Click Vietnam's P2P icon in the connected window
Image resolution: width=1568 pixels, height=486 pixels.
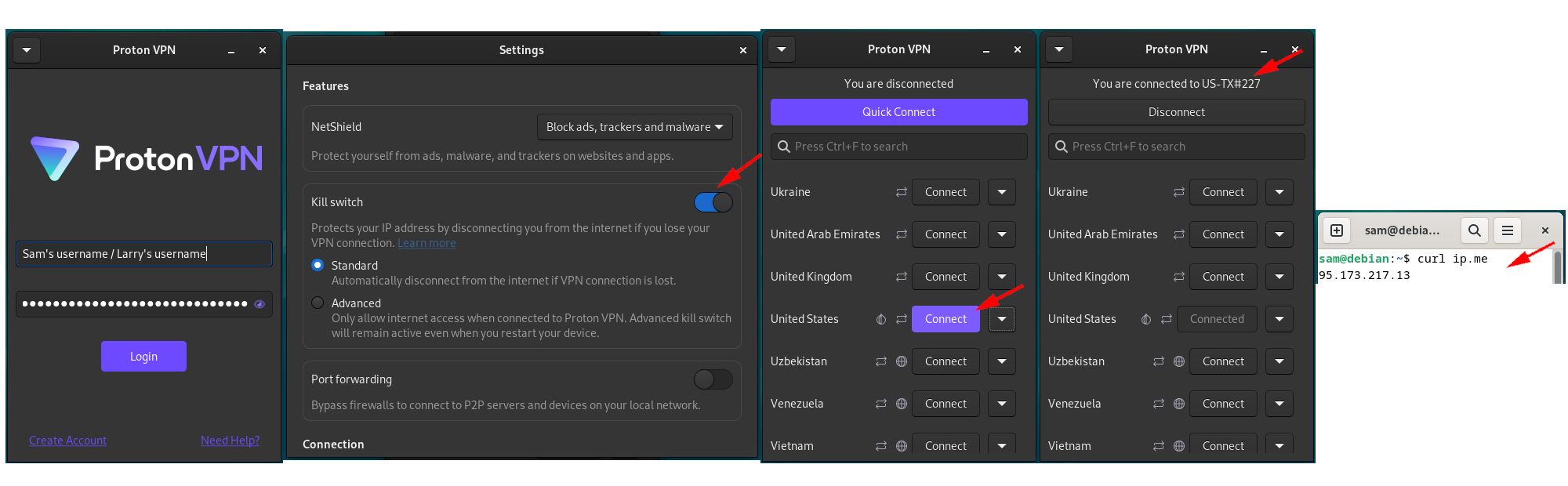point(1159,446)
